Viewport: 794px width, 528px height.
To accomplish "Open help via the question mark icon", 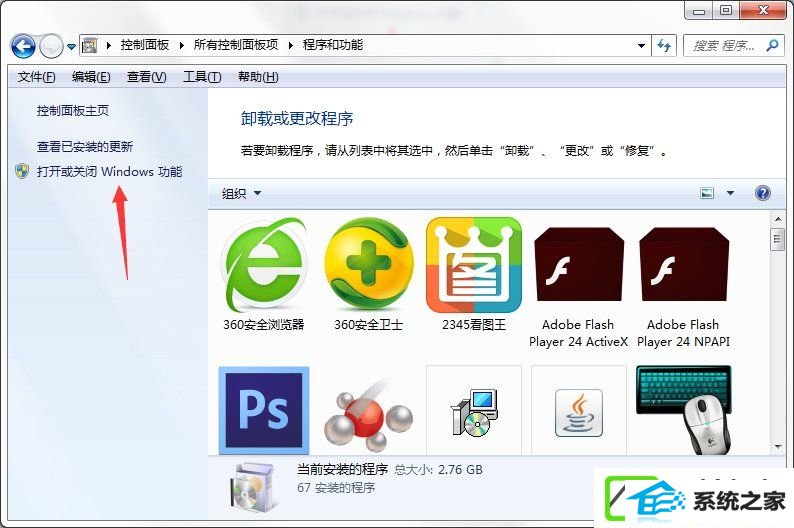I will [763, 193].
